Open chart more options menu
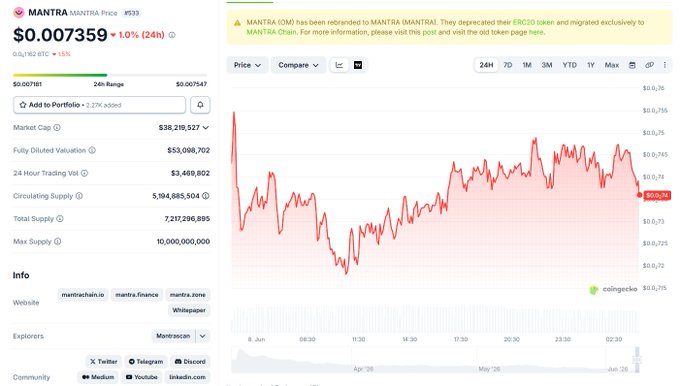Viewport: 680px width, 386px height. (665, 65)
